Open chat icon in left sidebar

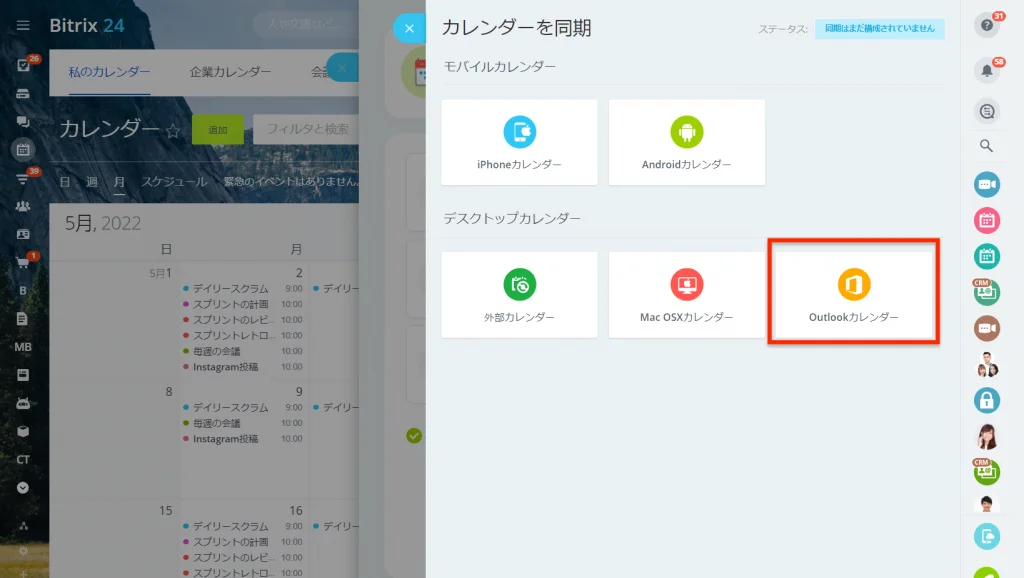tap(23, 122)
